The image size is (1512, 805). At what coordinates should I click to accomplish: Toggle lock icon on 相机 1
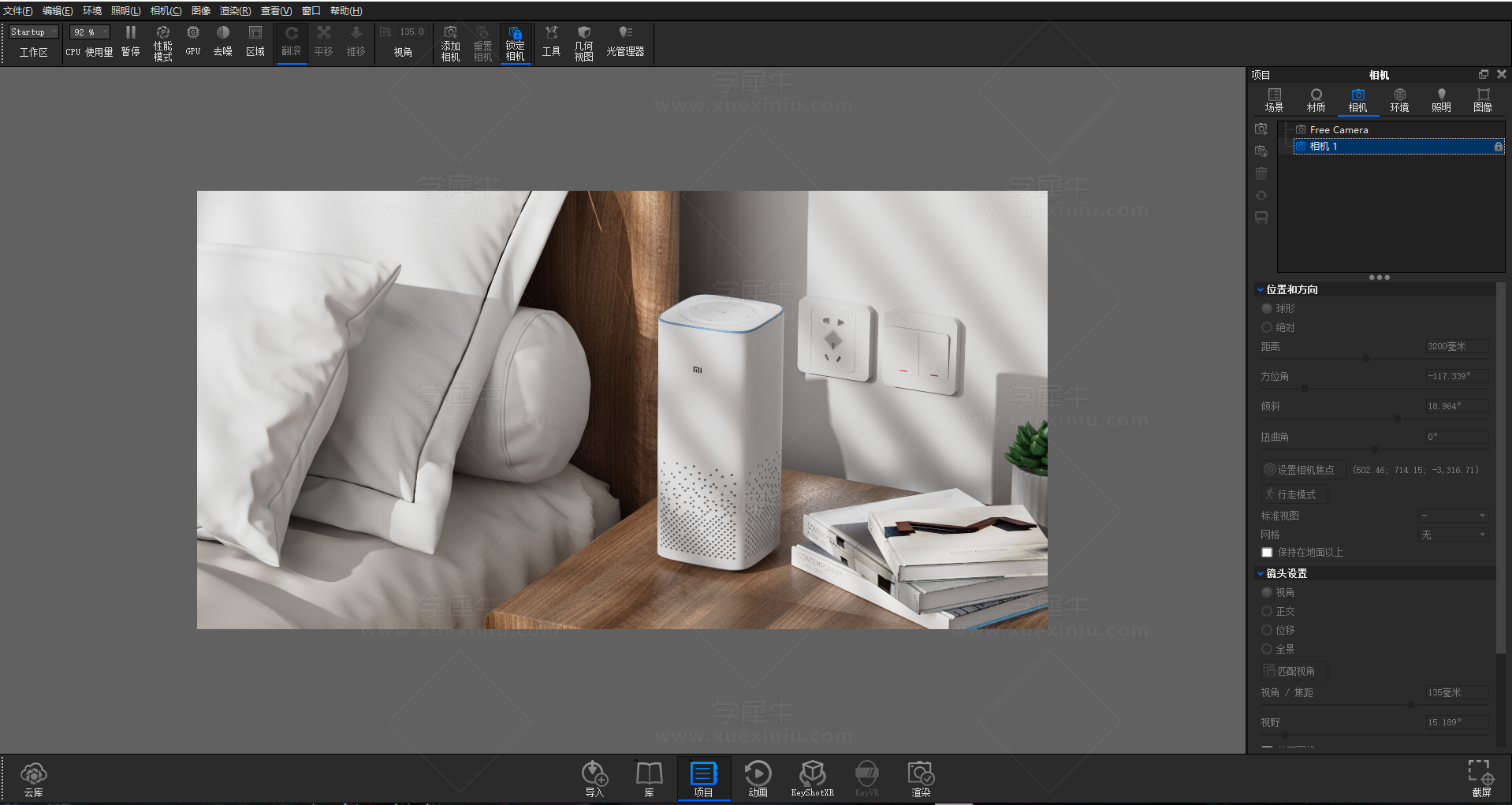[x=1498, y=147]
